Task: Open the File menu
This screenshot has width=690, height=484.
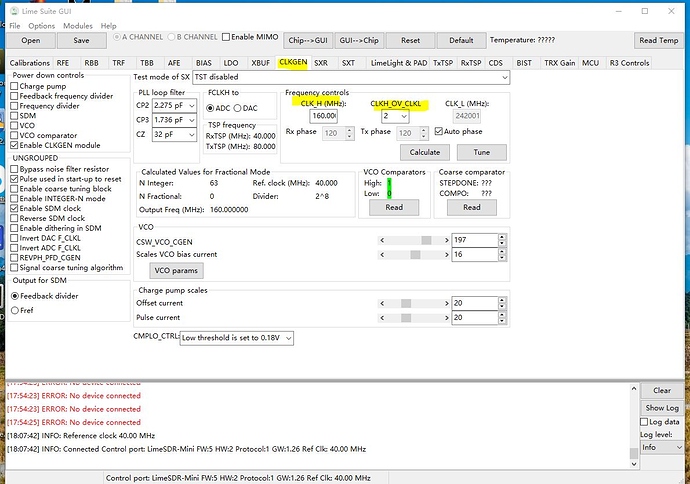Action: [15, 26]
